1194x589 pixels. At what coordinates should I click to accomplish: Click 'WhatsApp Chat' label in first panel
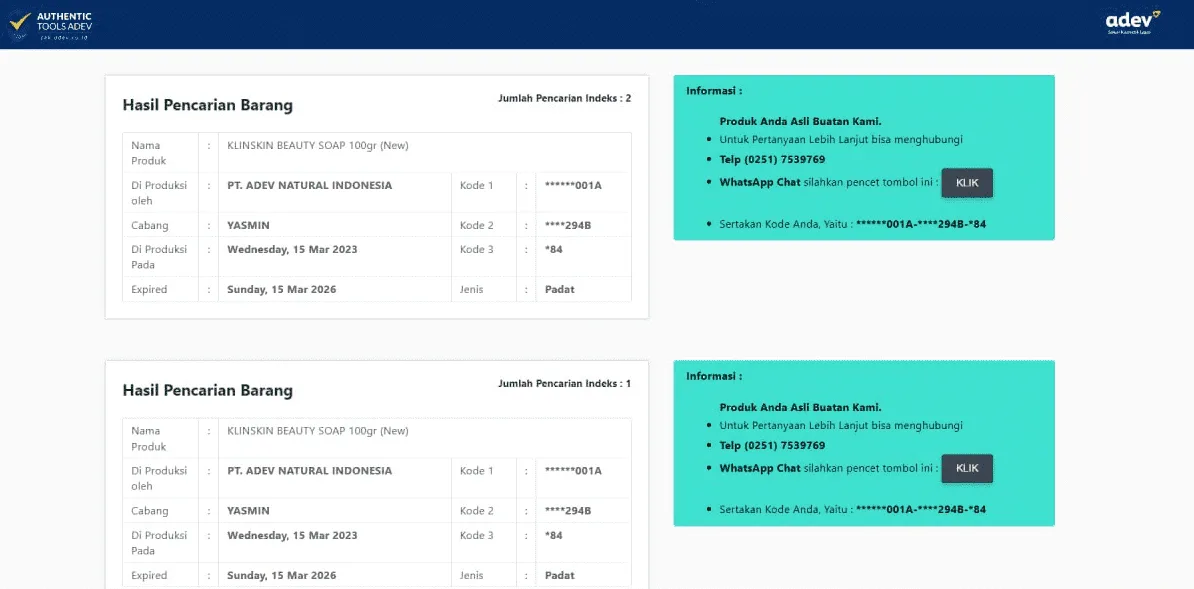pos(761,183)
